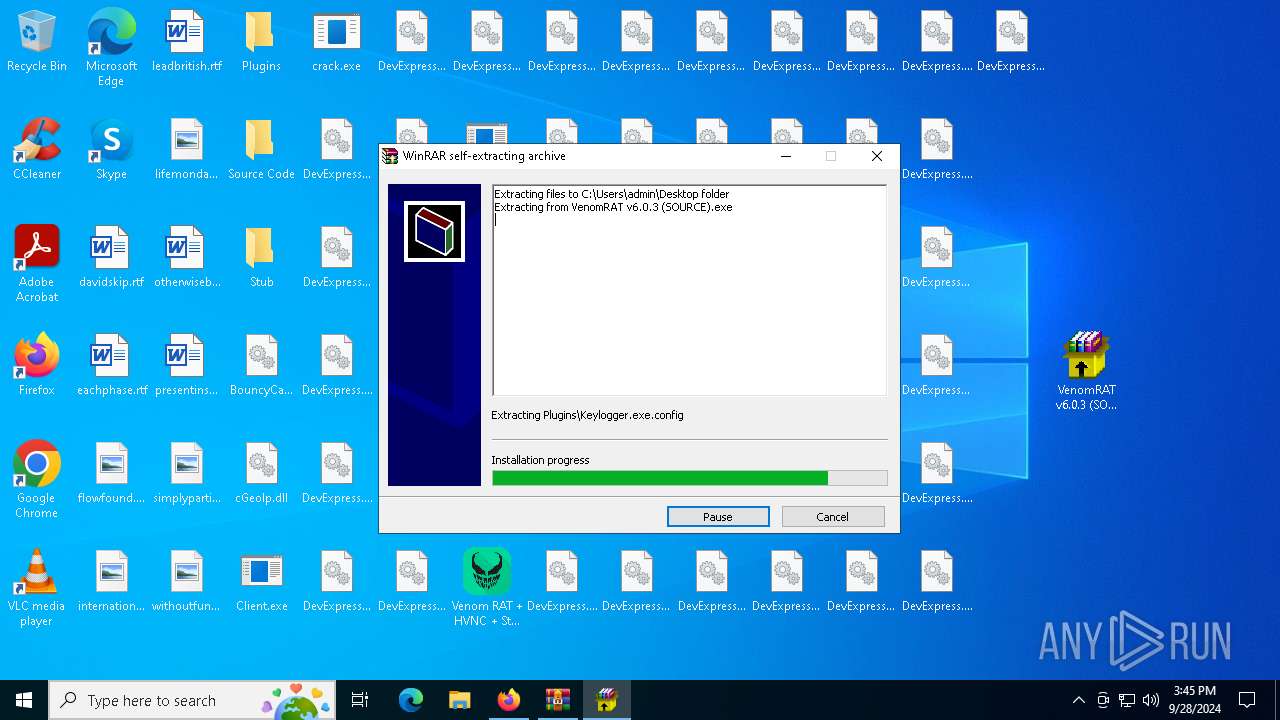Image resolution: width=1280 pixels, height=720 pixels.
Task: Select the crack.exe file icon
Action: coord(336,42)
